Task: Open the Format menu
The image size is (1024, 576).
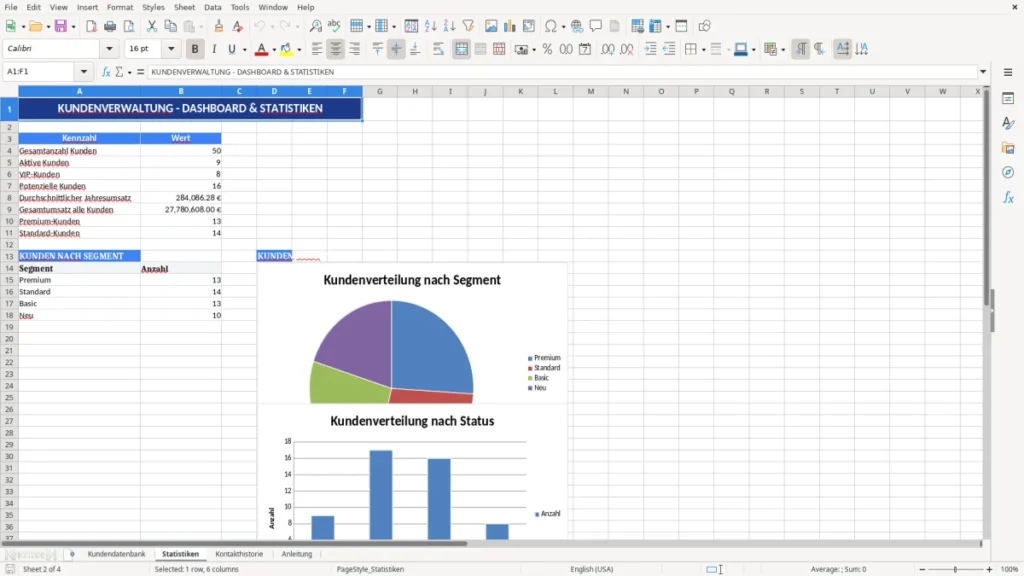Action: [x=120, y=7]
